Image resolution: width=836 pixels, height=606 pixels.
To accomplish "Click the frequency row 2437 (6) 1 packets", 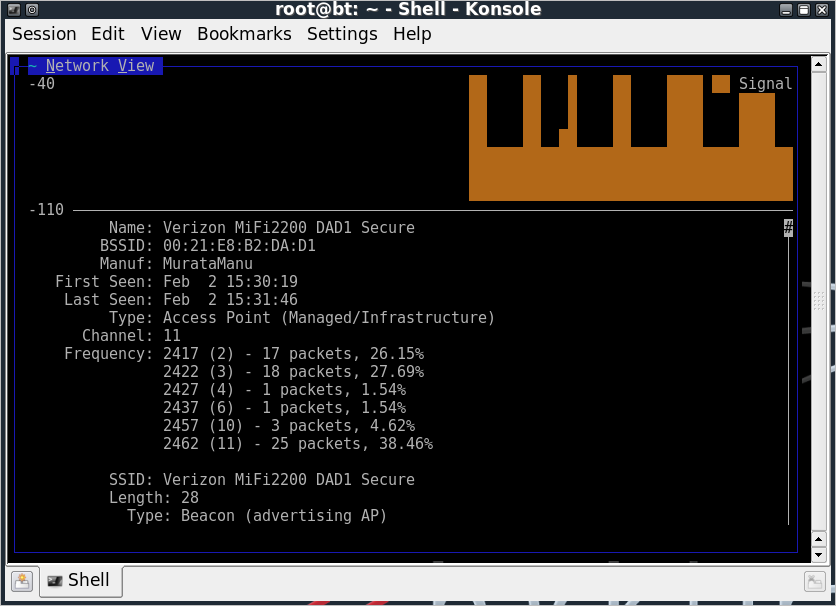I will [x=285, y=408].
